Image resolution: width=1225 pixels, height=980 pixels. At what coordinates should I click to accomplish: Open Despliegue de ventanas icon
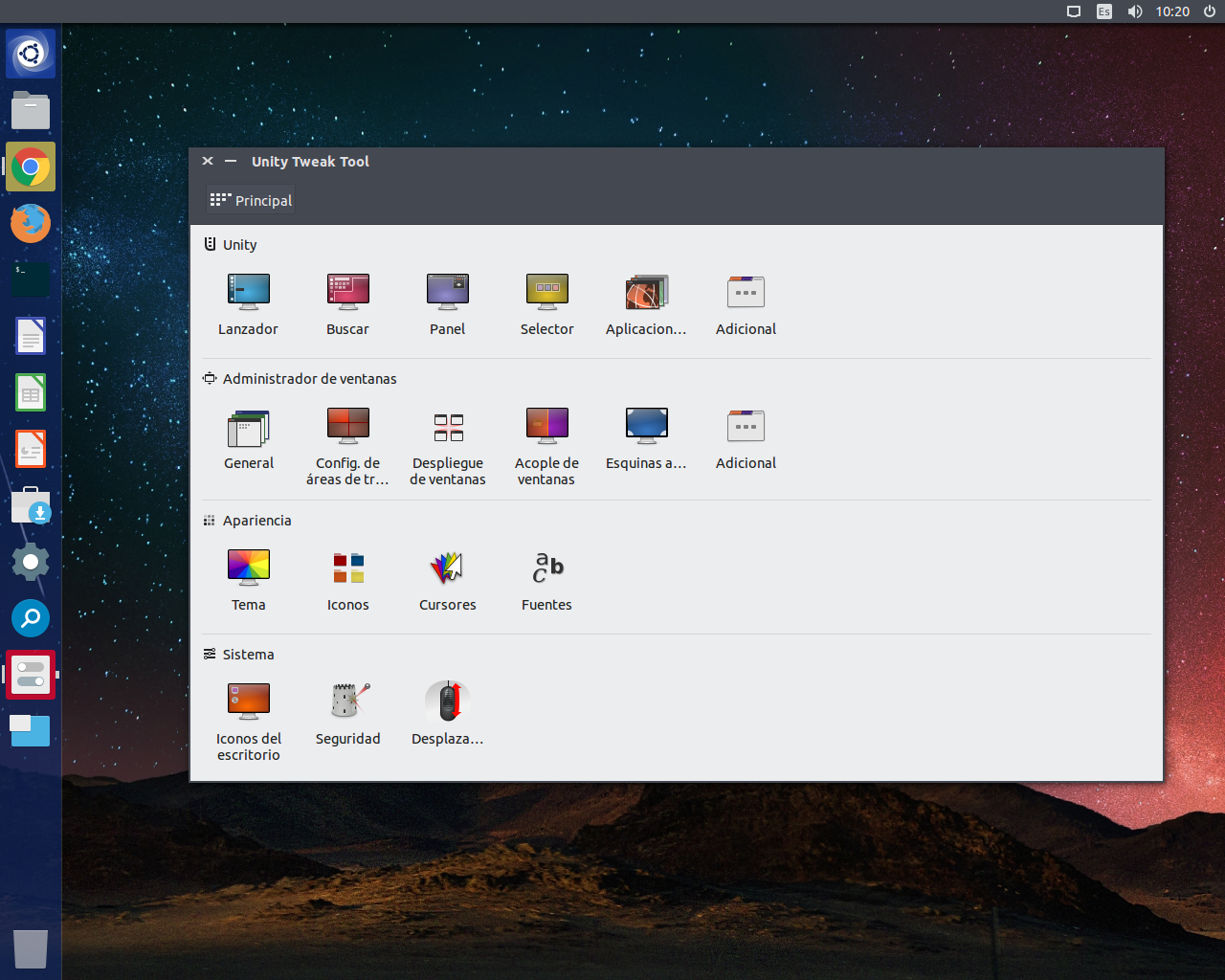448,427
